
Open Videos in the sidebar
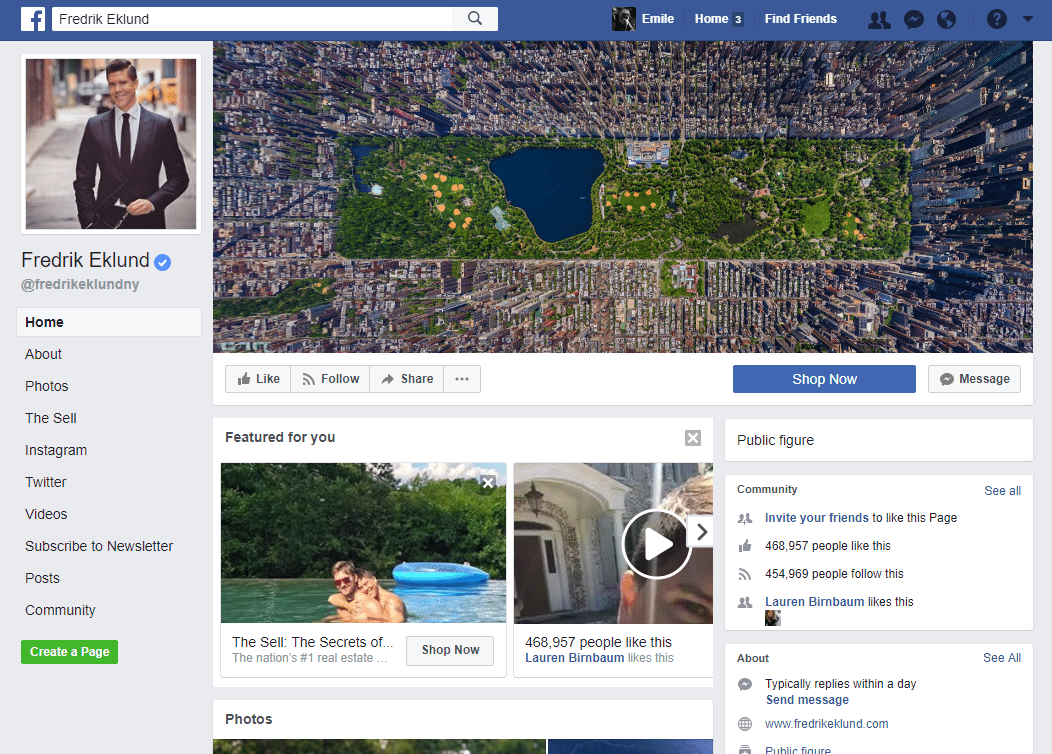click(x=46, y=515)
